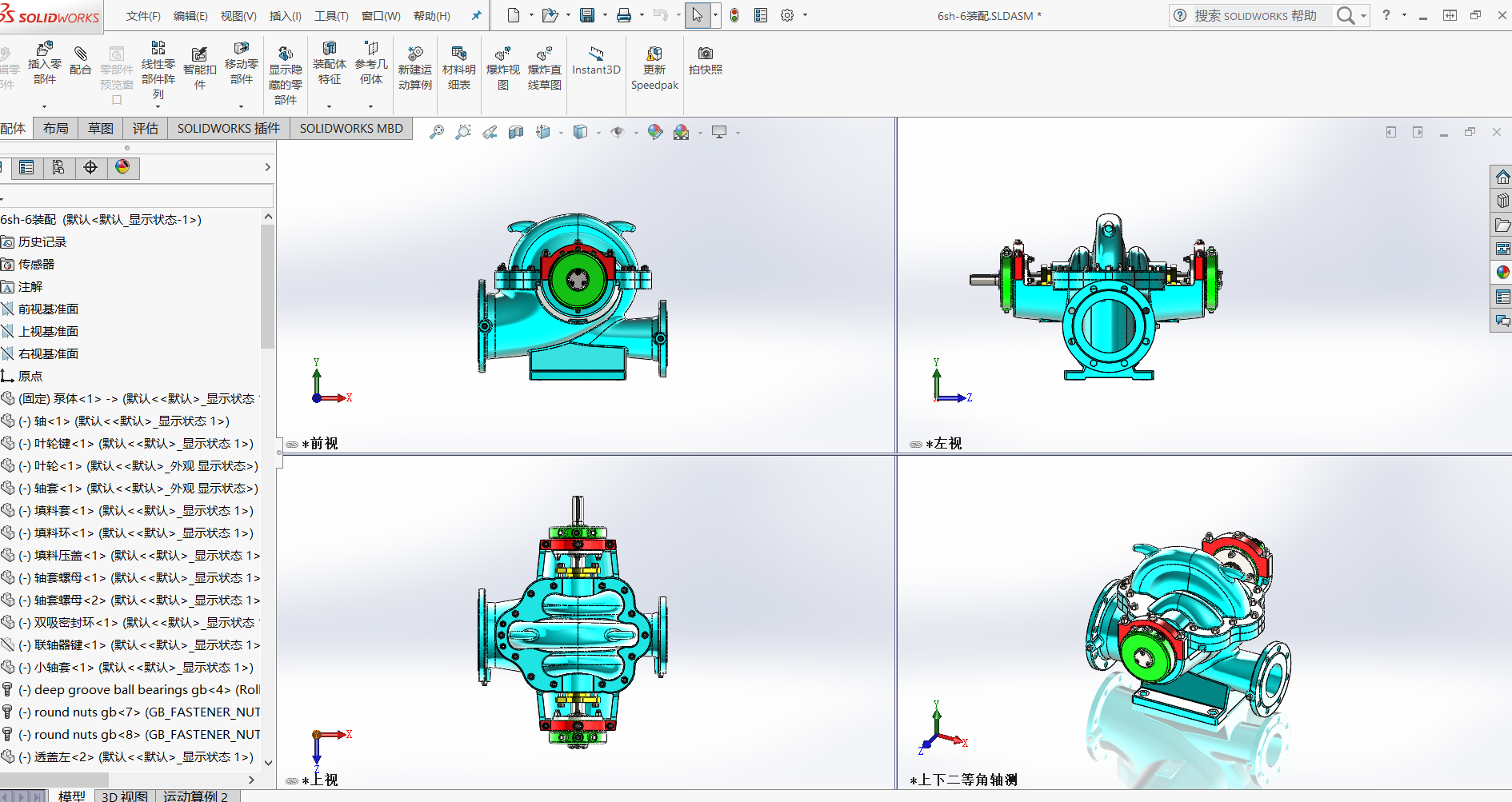
Task: Toggle Hide/Show Items eye icon
Action: point(617,132)
